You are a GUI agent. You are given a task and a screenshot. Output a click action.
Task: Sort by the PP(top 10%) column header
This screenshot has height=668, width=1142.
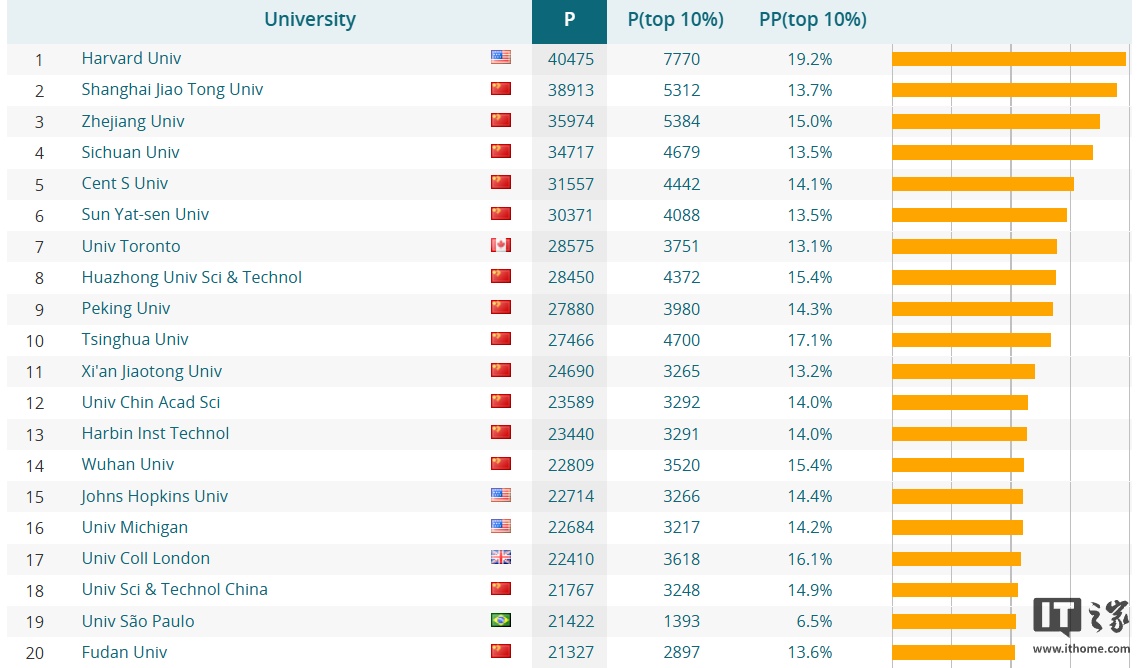tap(813, 20)
